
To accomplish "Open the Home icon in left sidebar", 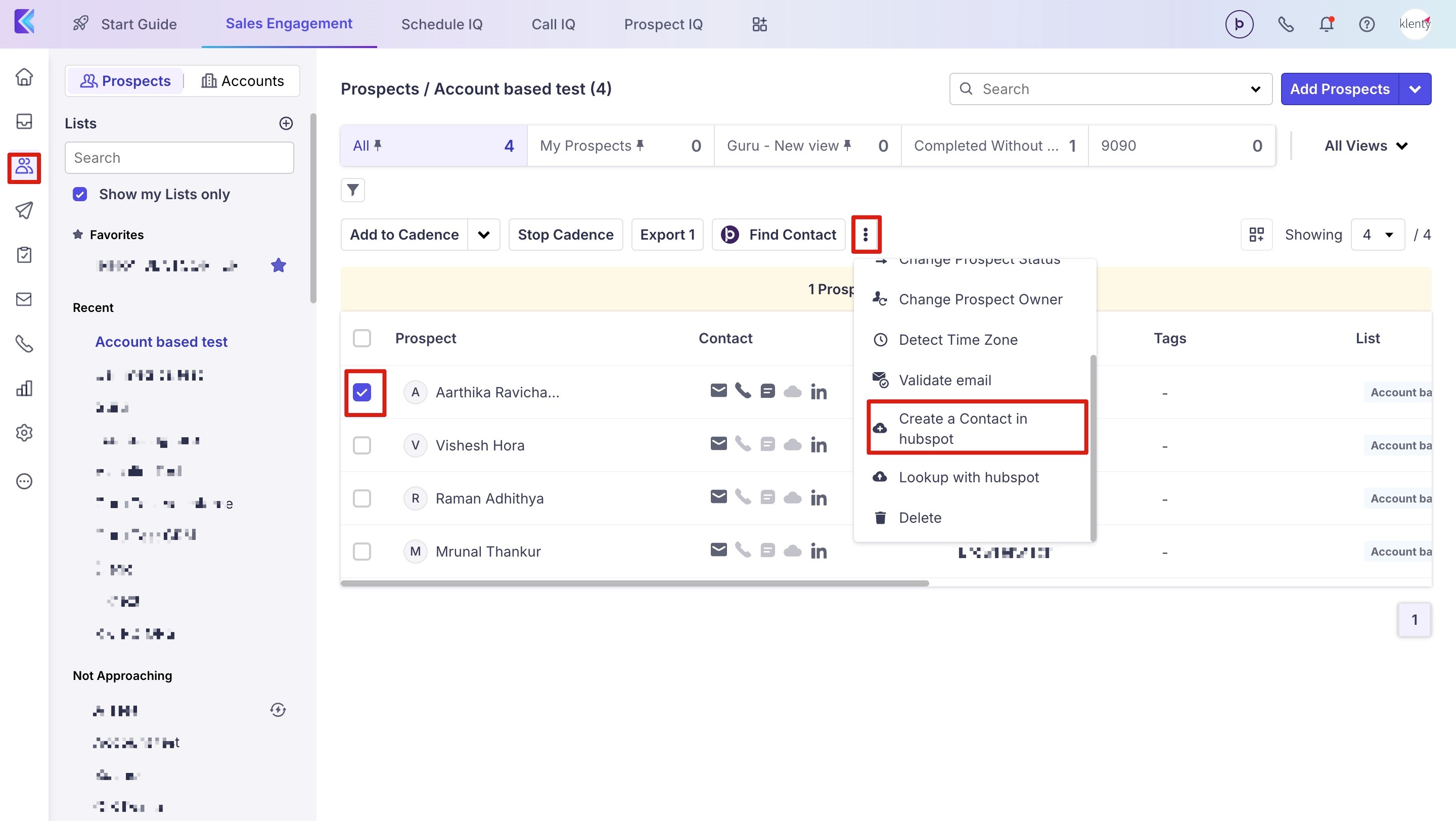I will pos(24,77).
